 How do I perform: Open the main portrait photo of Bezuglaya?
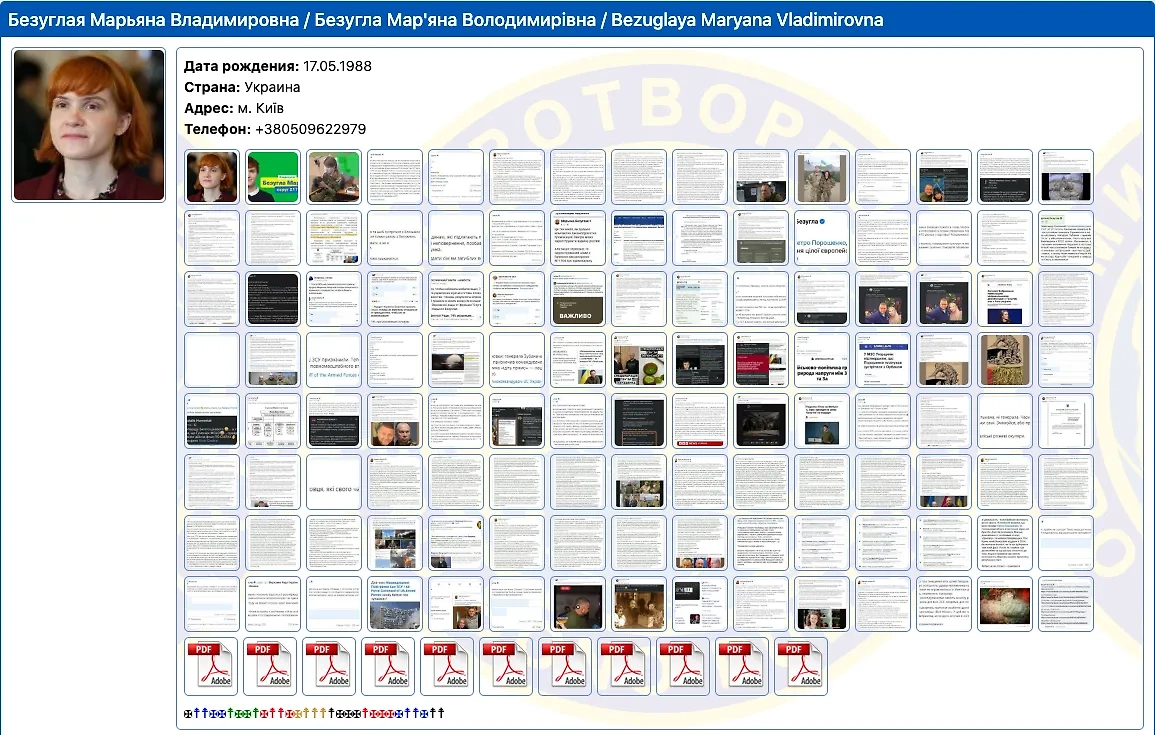88,124
